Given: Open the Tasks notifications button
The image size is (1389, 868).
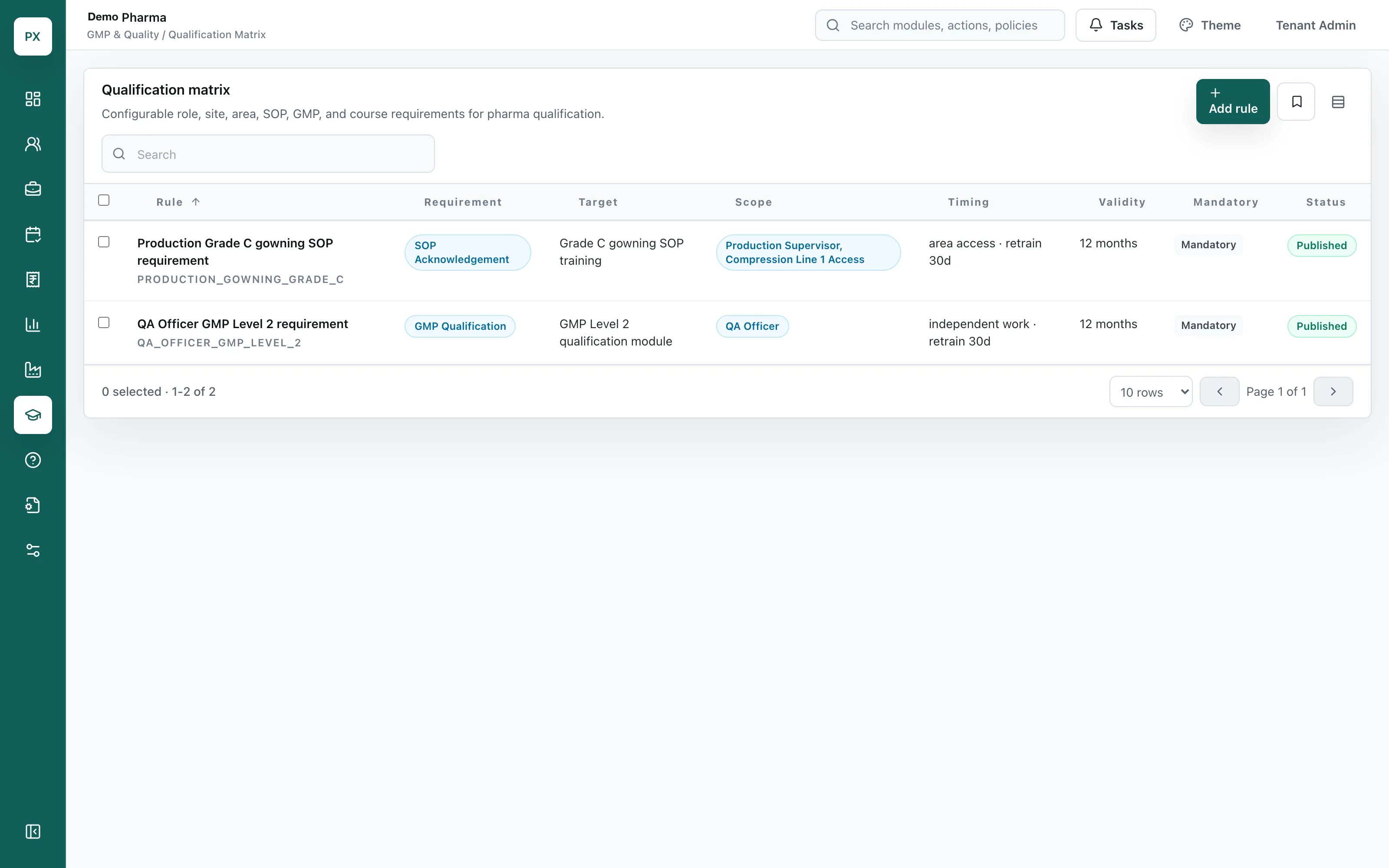Looking at the screenshot, I should (1115, 25).
